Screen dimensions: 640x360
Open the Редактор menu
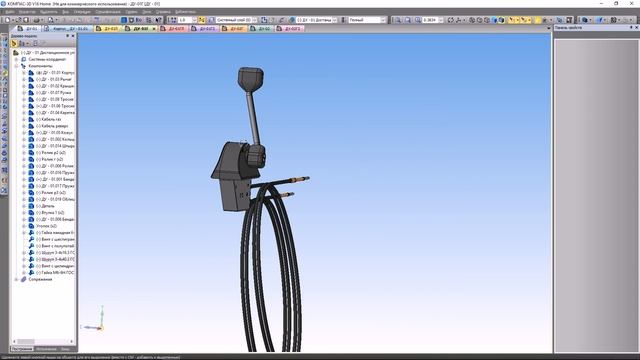27,12
